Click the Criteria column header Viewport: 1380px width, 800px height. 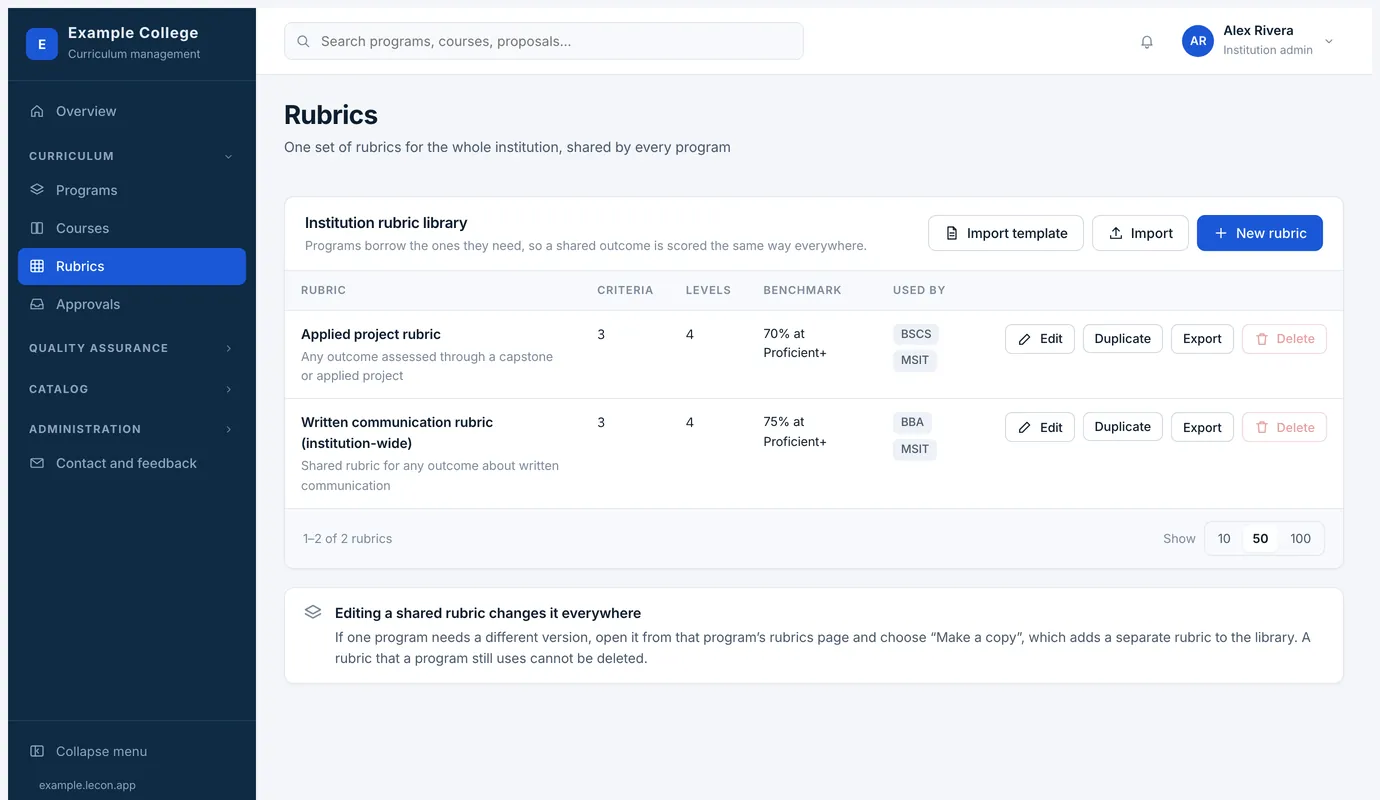coord(625,290)
